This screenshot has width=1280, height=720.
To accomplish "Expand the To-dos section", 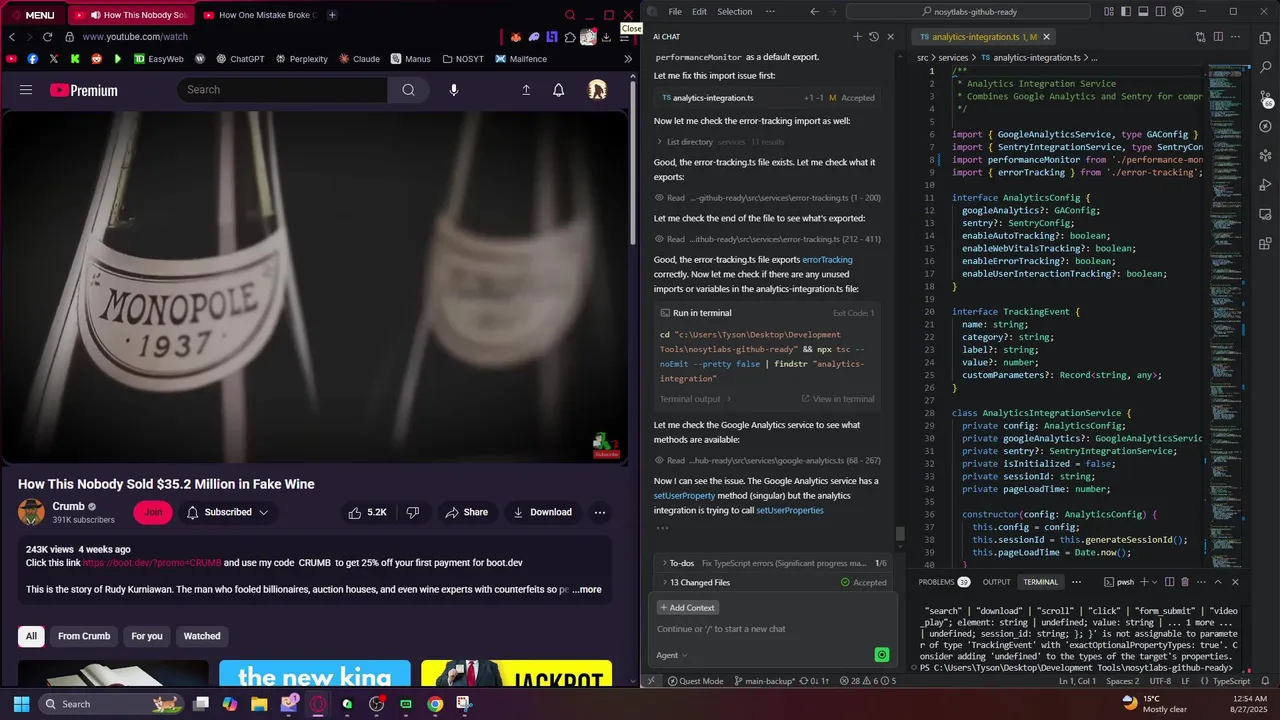I will (773, 563).
